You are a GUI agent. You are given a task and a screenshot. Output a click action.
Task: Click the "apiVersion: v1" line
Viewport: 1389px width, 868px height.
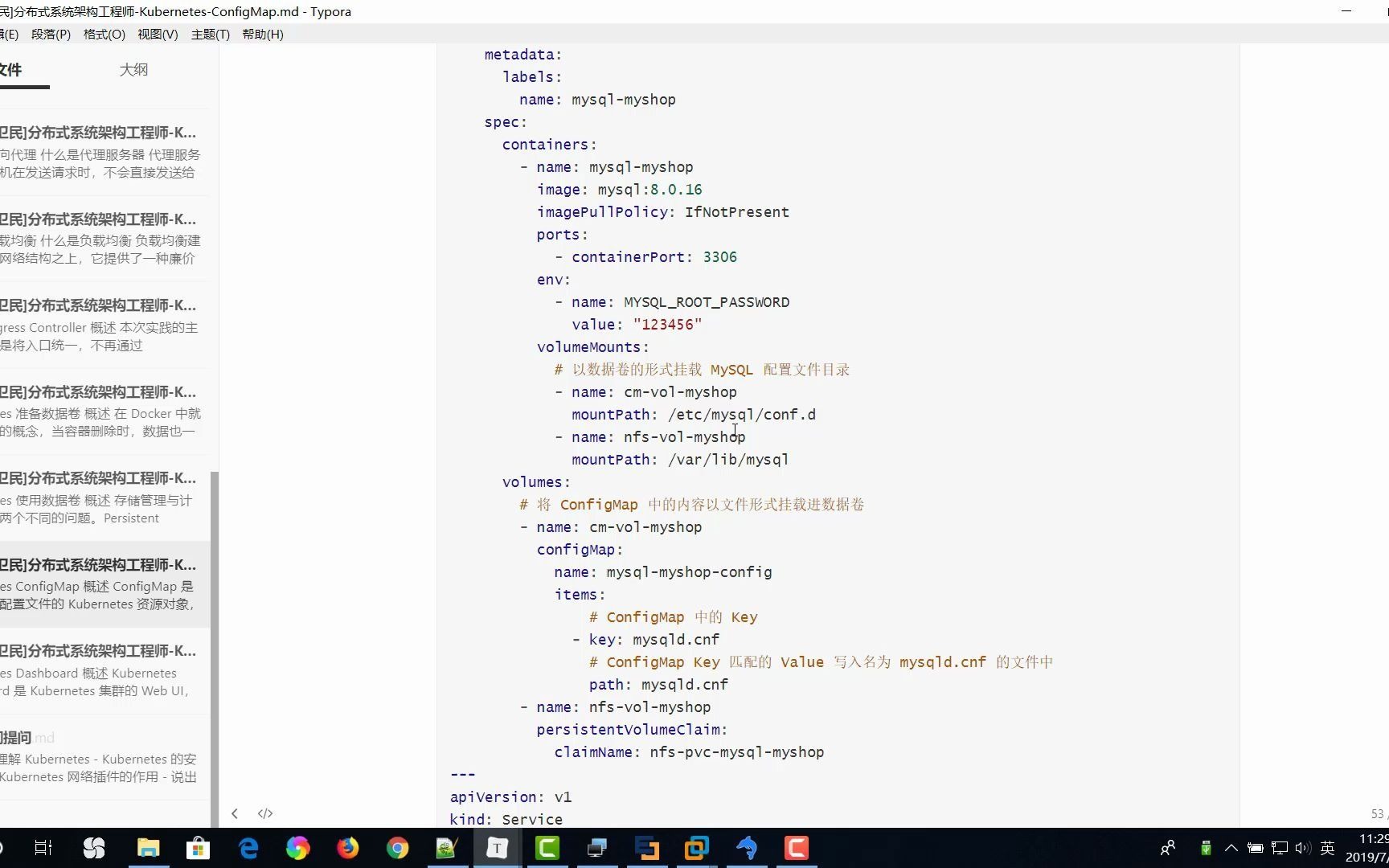pos(510,797)
